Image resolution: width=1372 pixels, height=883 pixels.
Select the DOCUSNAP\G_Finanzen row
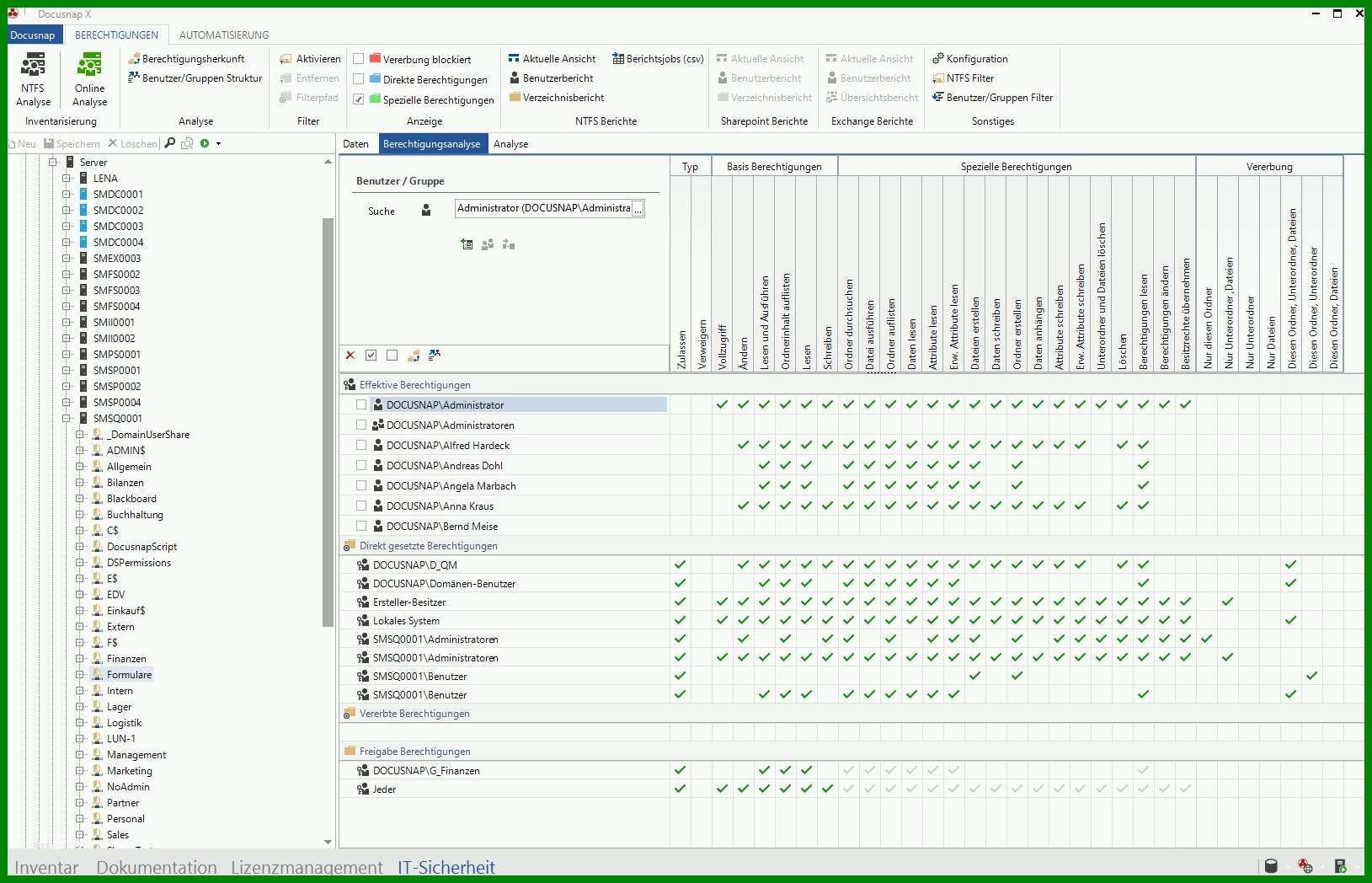pyautogui.click(x=504, y=771)
